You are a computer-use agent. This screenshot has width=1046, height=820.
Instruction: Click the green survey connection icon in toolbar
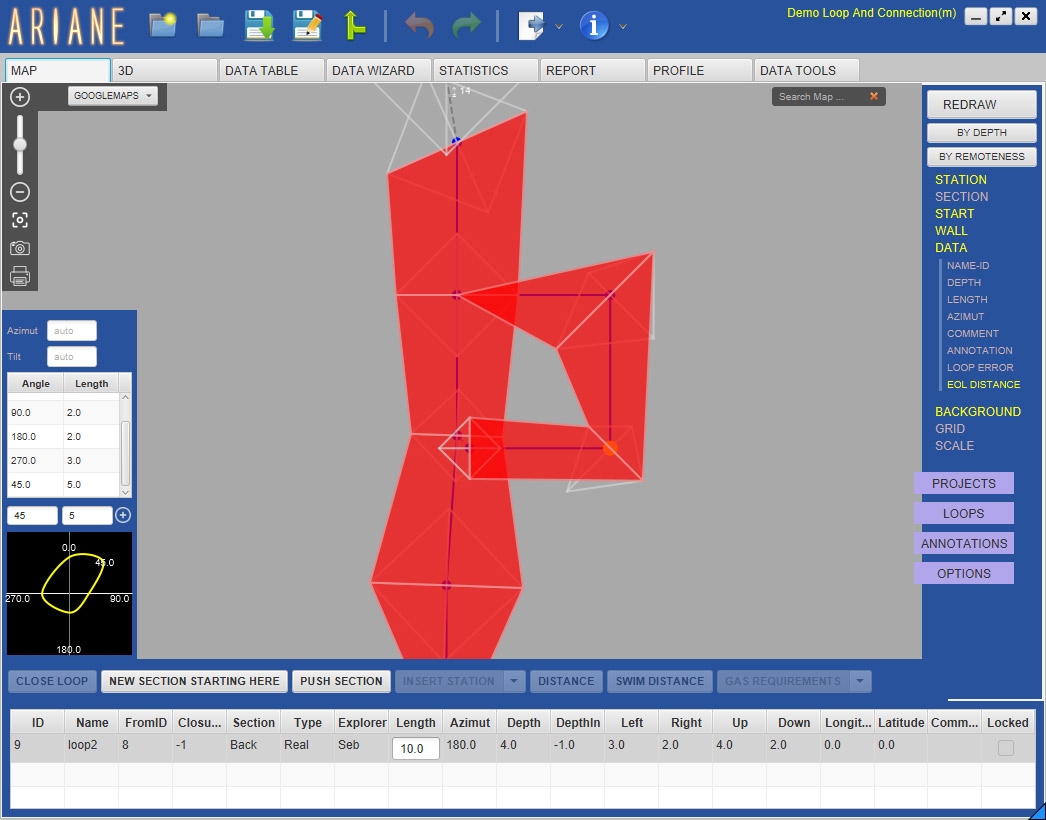tap(355, 25)
